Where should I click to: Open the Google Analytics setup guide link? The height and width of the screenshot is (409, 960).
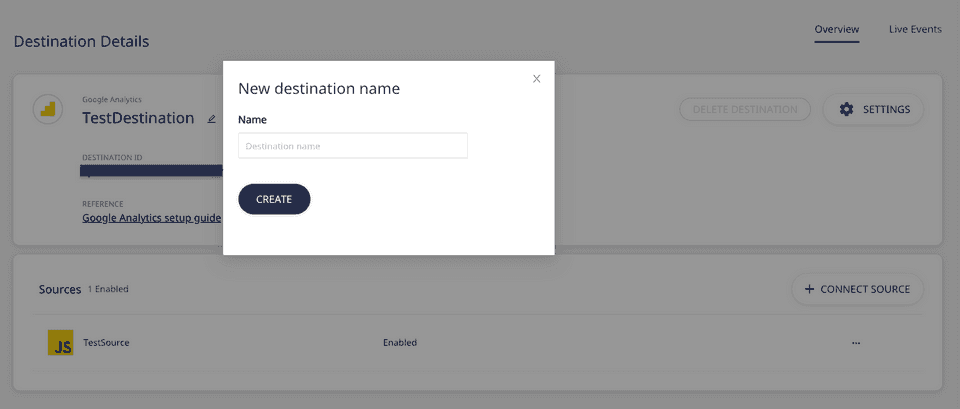pyautogui.click(x=151, y=217)
